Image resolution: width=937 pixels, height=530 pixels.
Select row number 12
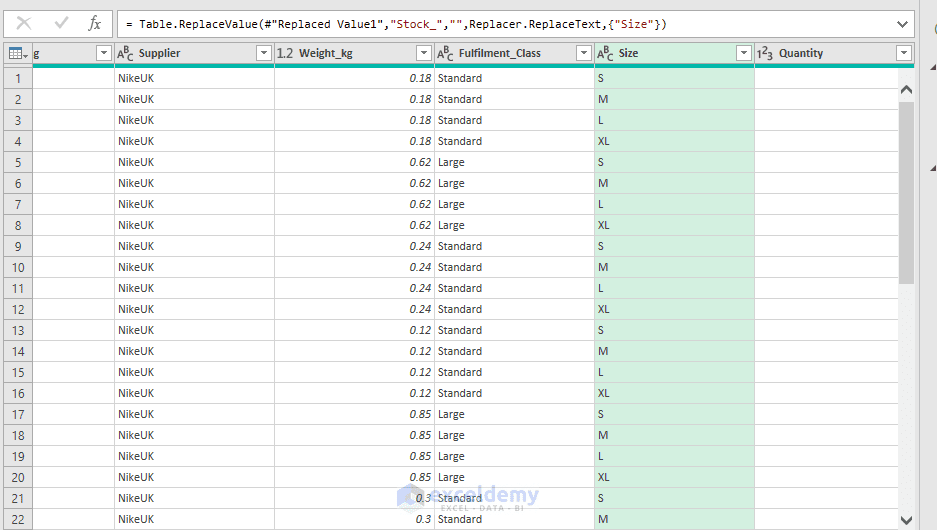click(x=18, y=310)
